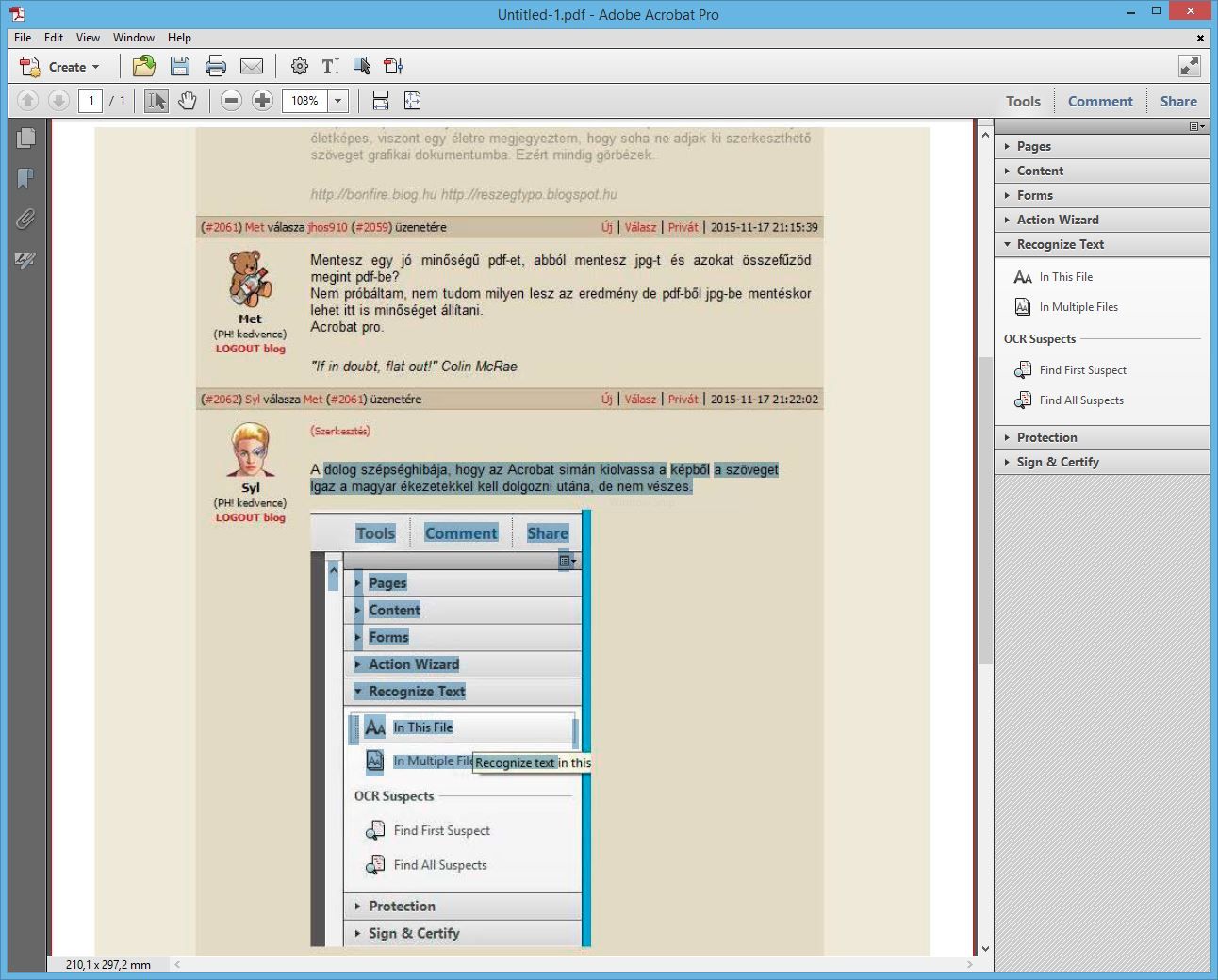Expand the Sign & Certify section
Image resolution: width=1218 pixels, height=980 pixels.
(1101, 462)
